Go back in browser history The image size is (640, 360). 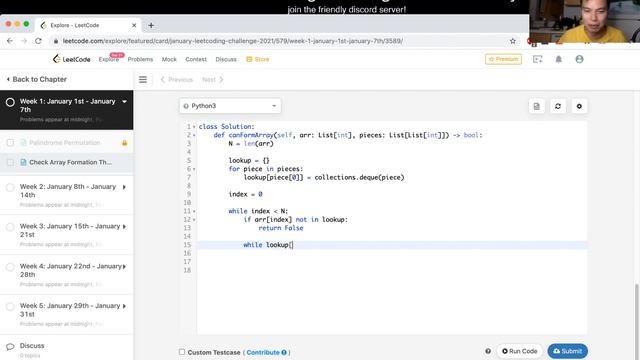(10, 41)
